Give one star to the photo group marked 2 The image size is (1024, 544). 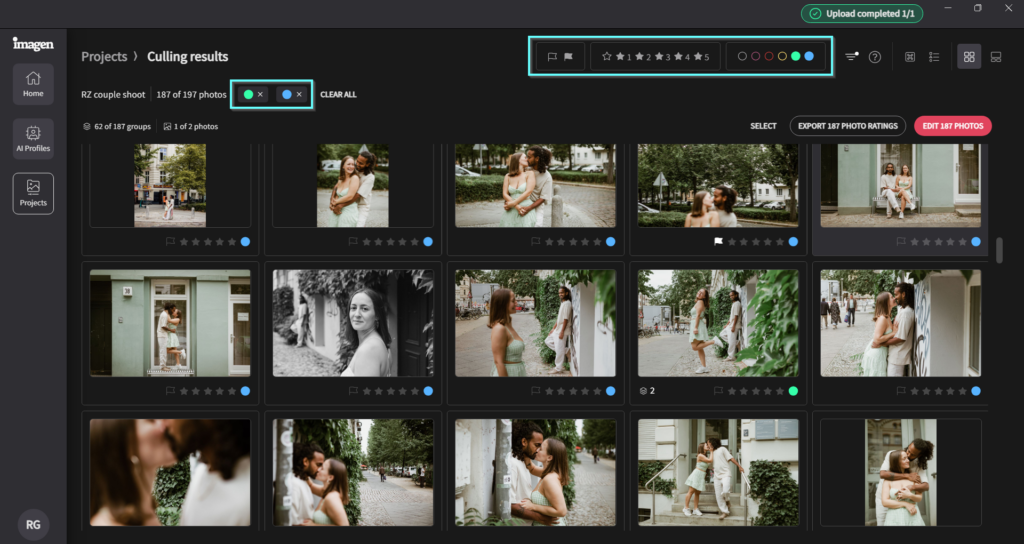point(732,391)
